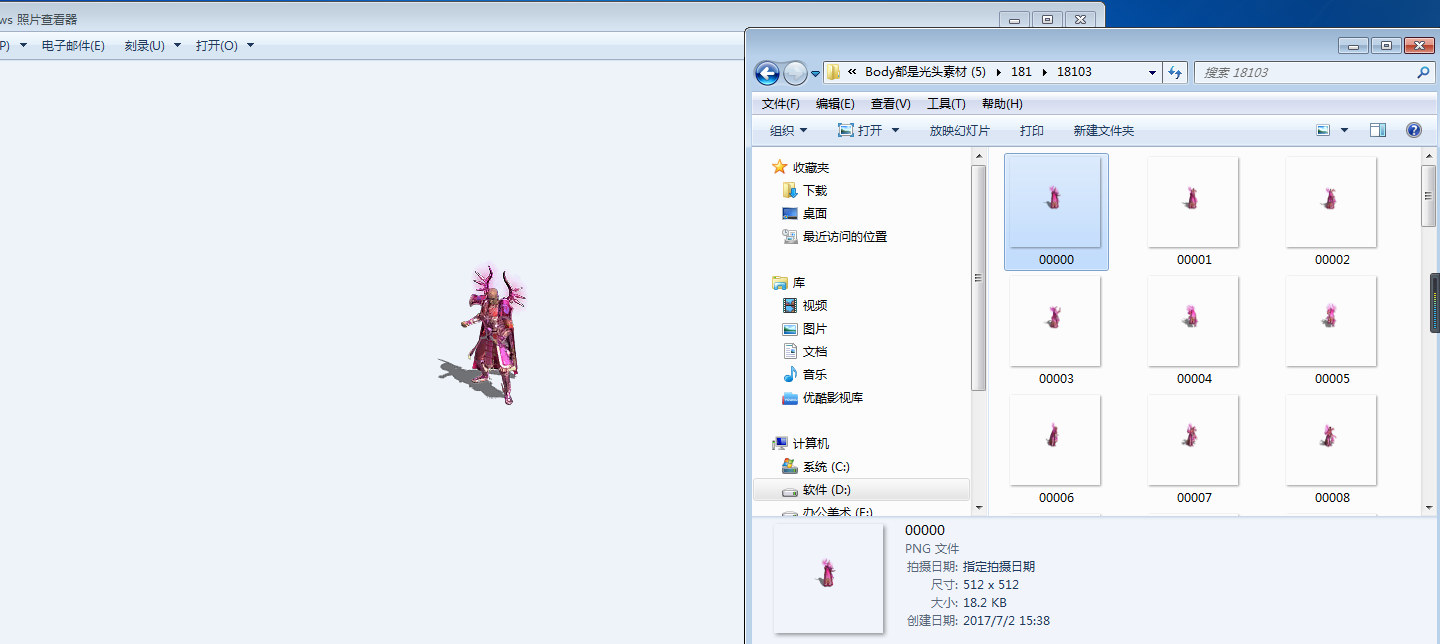Open 打开(O) dropdown in Photo Viewer
This screenshot has width=1440, height=644.
click(x=225, y=45)
